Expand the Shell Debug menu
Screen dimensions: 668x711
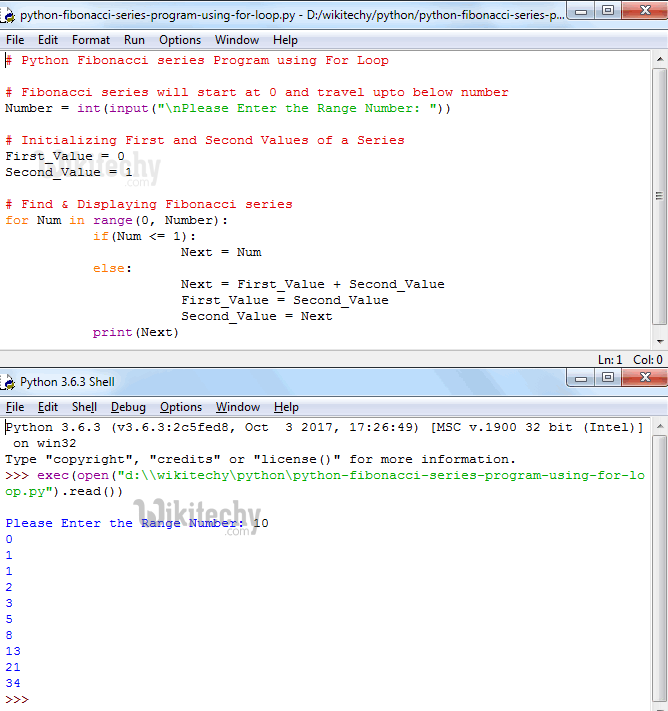coord(128,407)
